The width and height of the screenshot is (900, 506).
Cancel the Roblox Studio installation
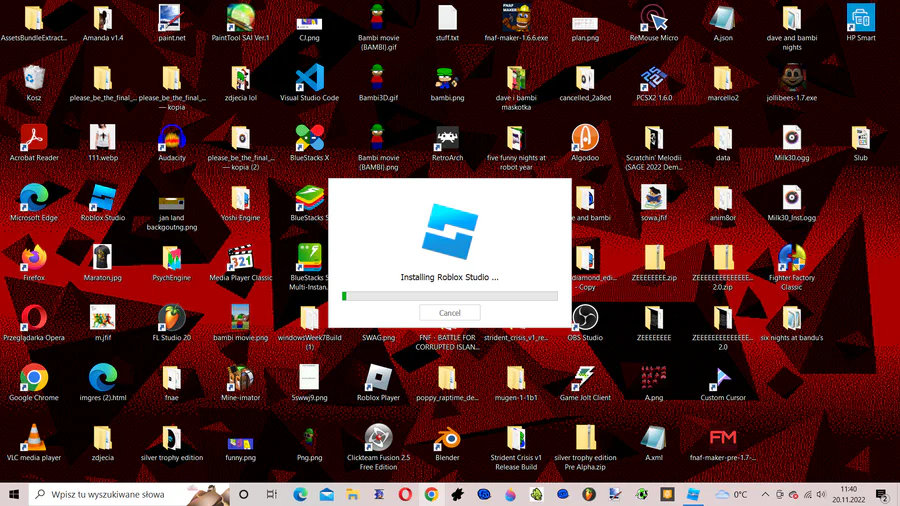449,313
